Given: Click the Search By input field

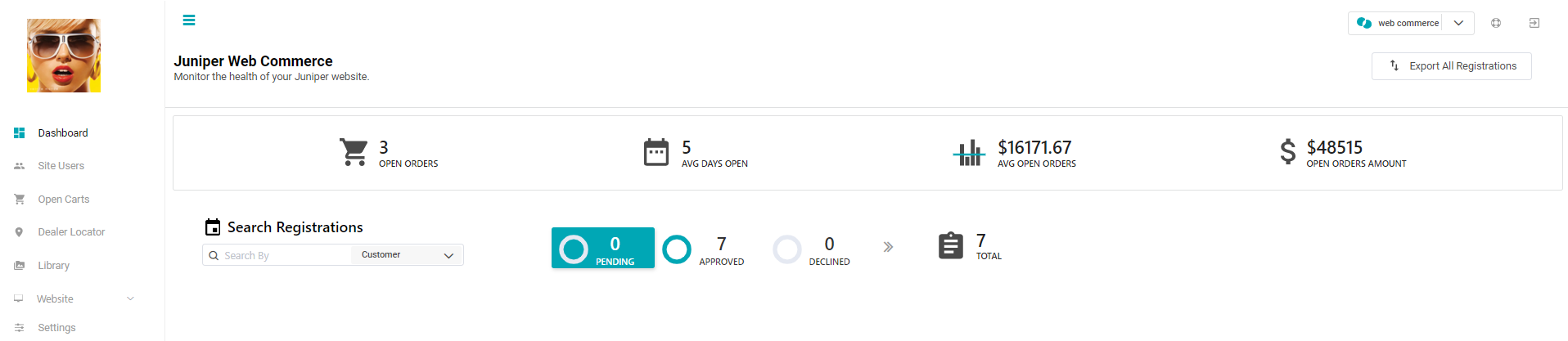Looking at the screenshot, I should (x=278, y=255).
